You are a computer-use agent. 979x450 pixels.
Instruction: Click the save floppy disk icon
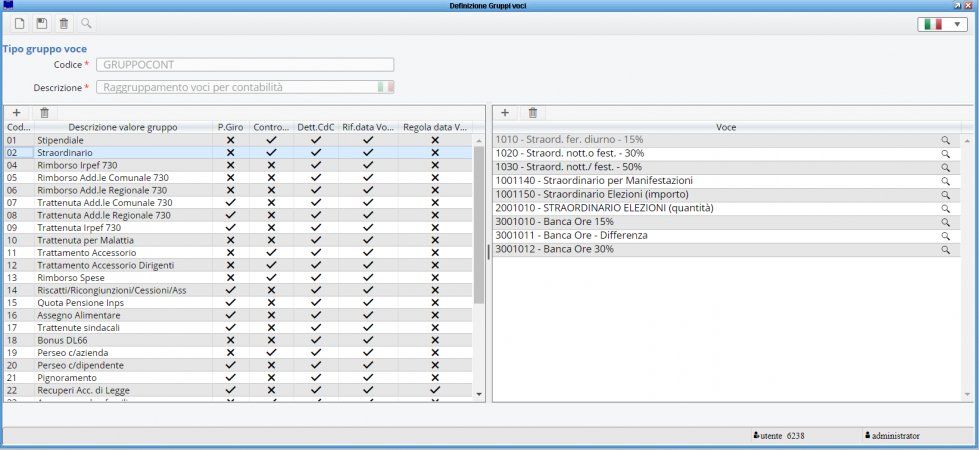42,23
